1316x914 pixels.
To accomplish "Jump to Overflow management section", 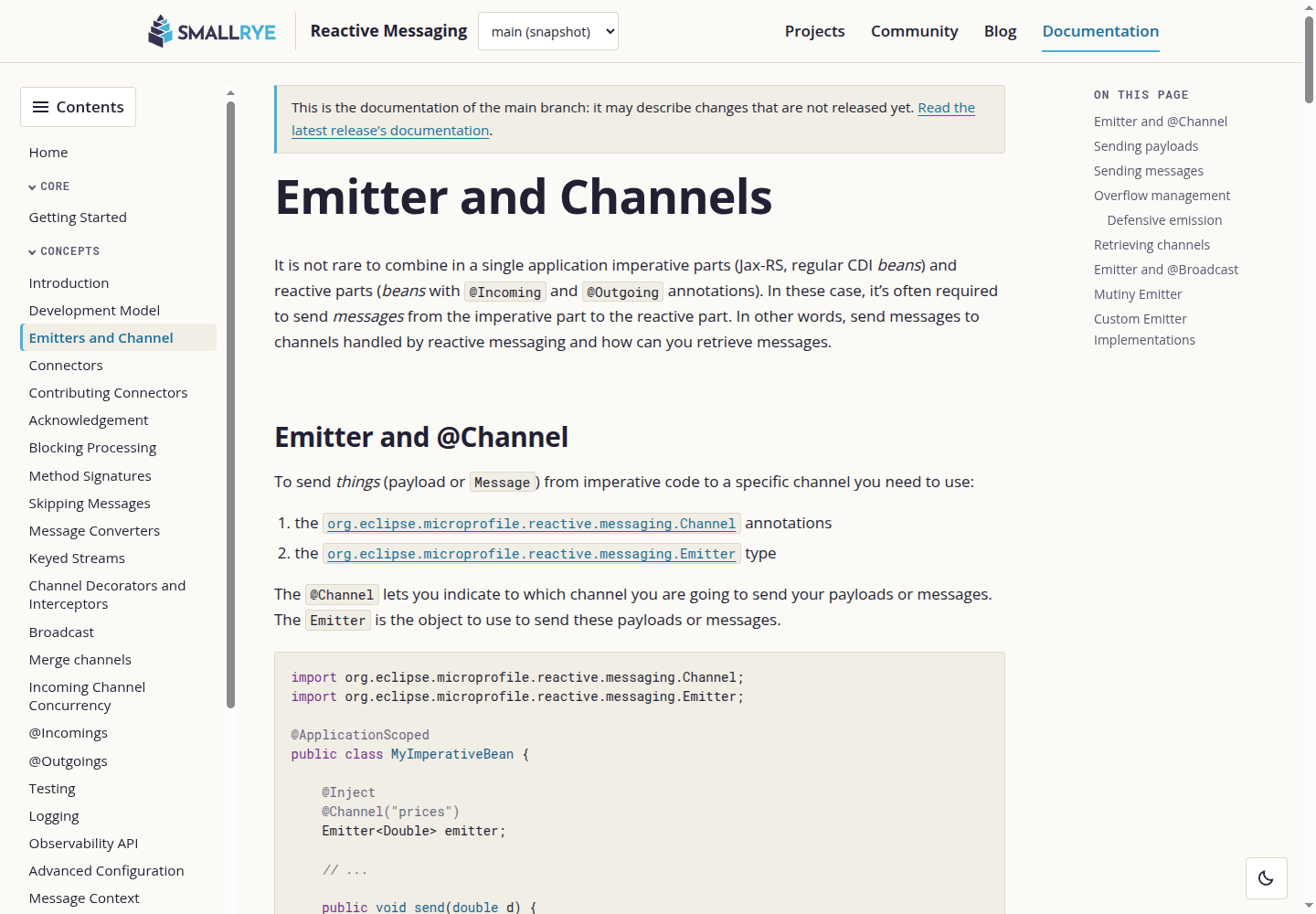I will [x=1162, y=196].
